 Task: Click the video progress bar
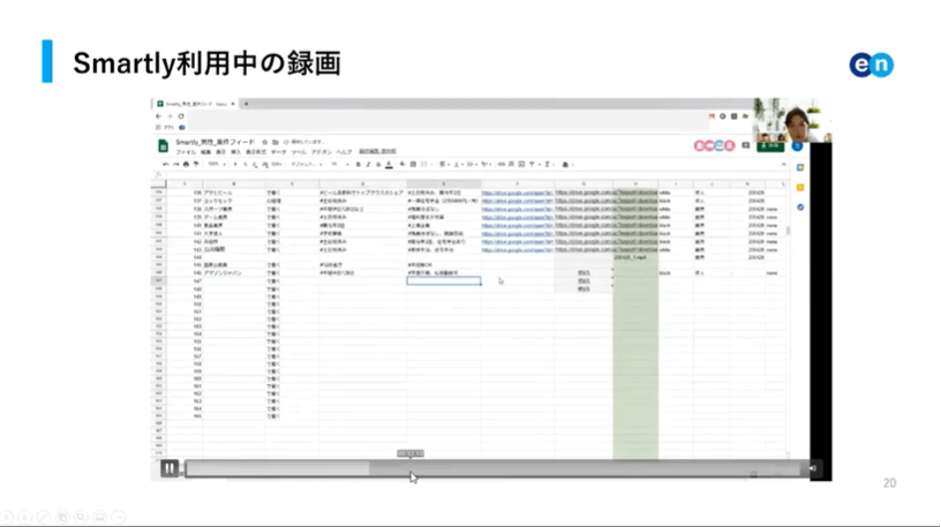495,469
